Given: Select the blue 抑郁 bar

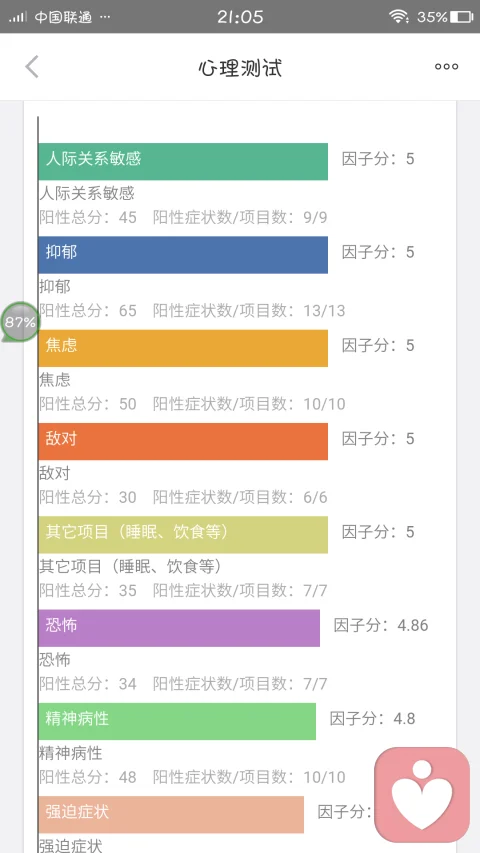Looking at the screenshot, I should point(183,255).
